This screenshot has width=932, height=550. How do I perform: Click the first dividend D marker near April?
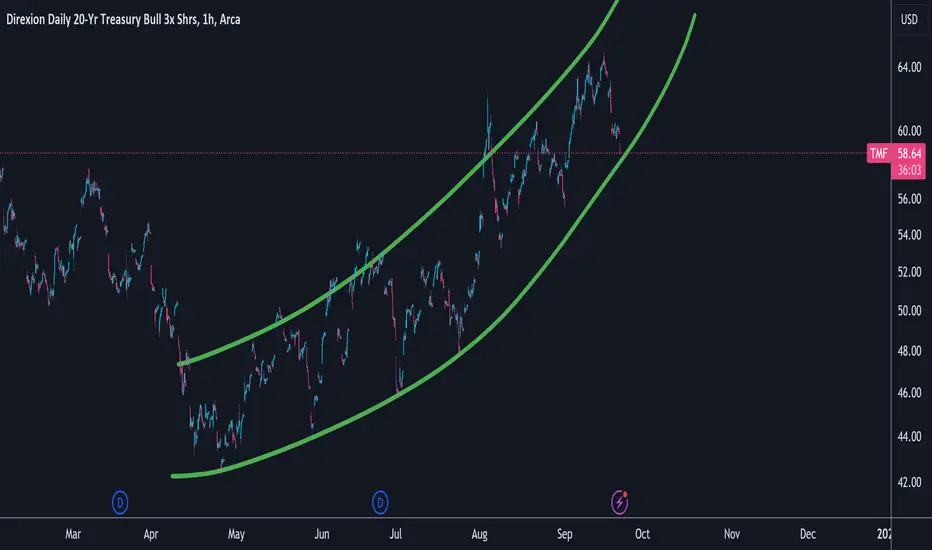pos(120,502)
